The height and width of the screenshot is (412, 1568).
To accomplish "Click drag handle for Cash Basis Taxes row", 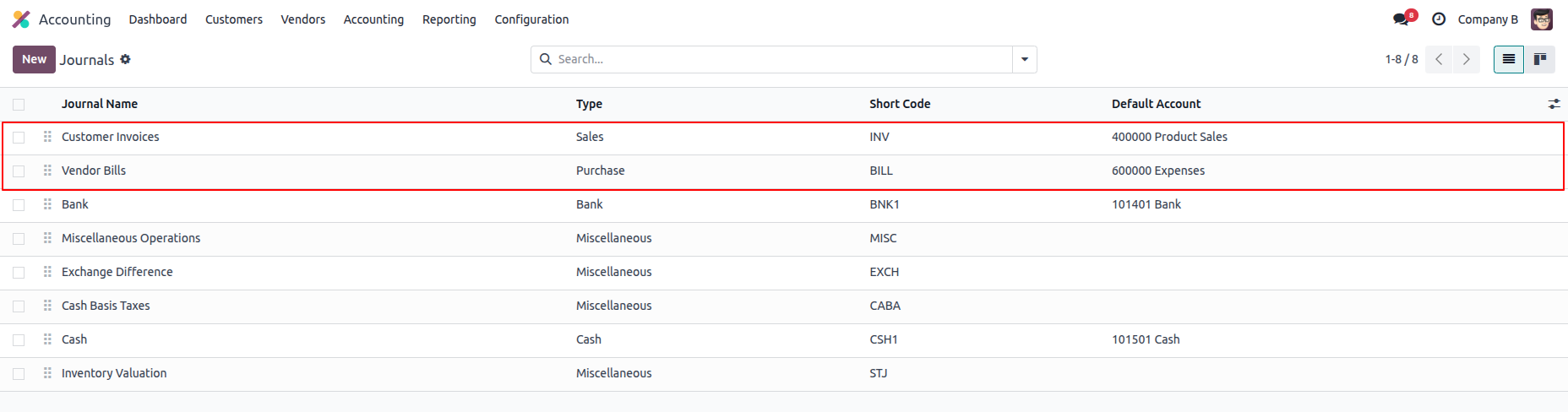I will 47,306.
